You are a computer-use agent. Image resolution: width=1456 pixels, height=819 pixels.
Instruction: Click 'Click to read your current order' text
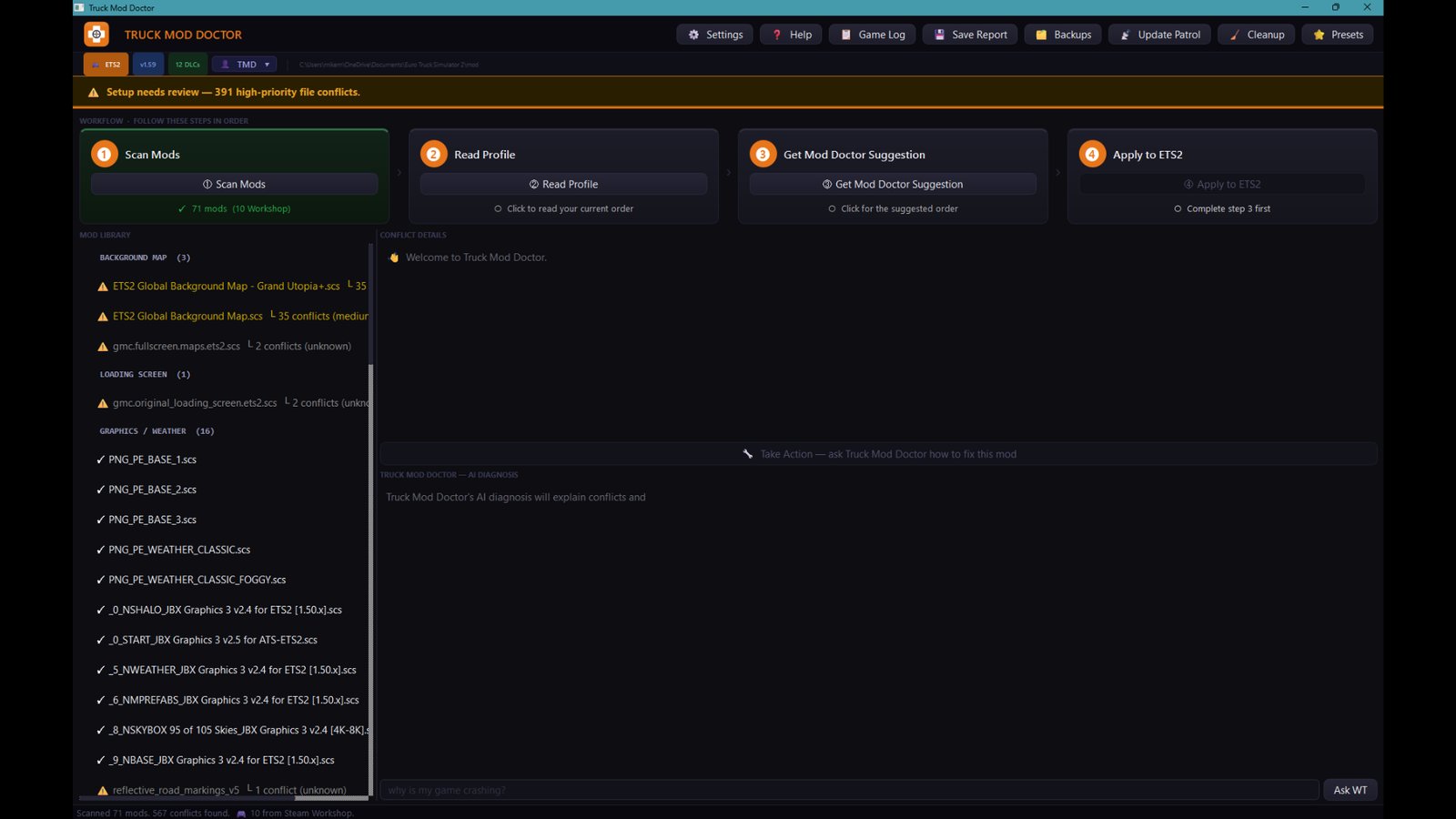click(x=570, y=208)
